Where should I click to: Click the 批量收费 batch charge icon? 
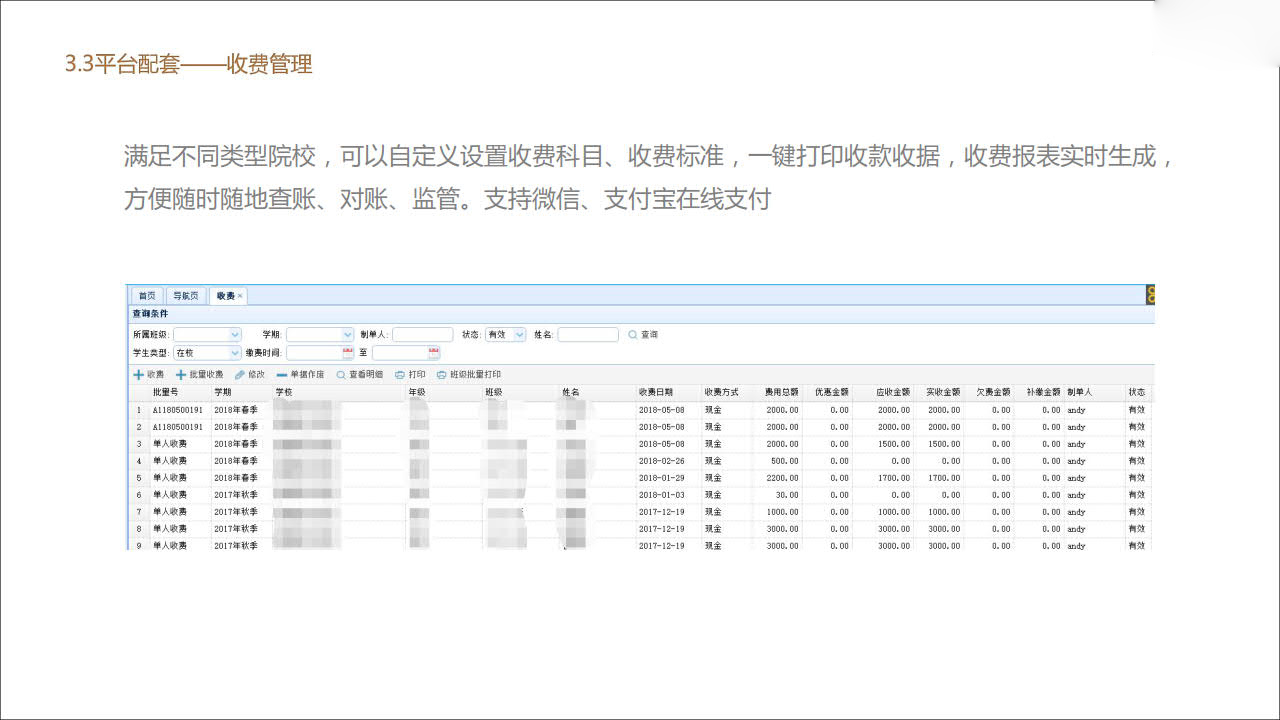(181, 375)
